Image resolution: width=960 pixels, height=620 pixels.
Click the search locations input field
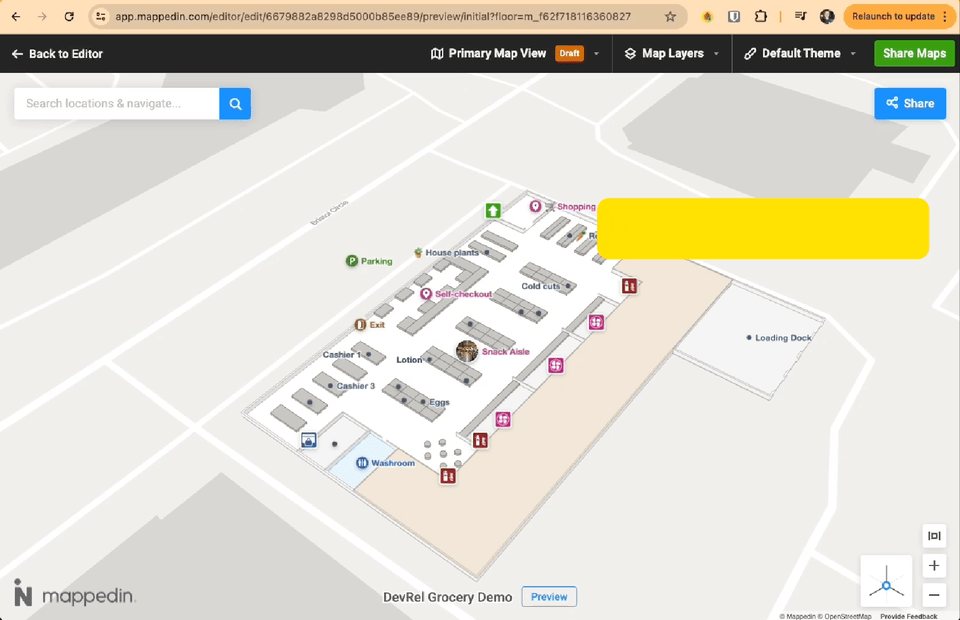(x=116, y=104)
